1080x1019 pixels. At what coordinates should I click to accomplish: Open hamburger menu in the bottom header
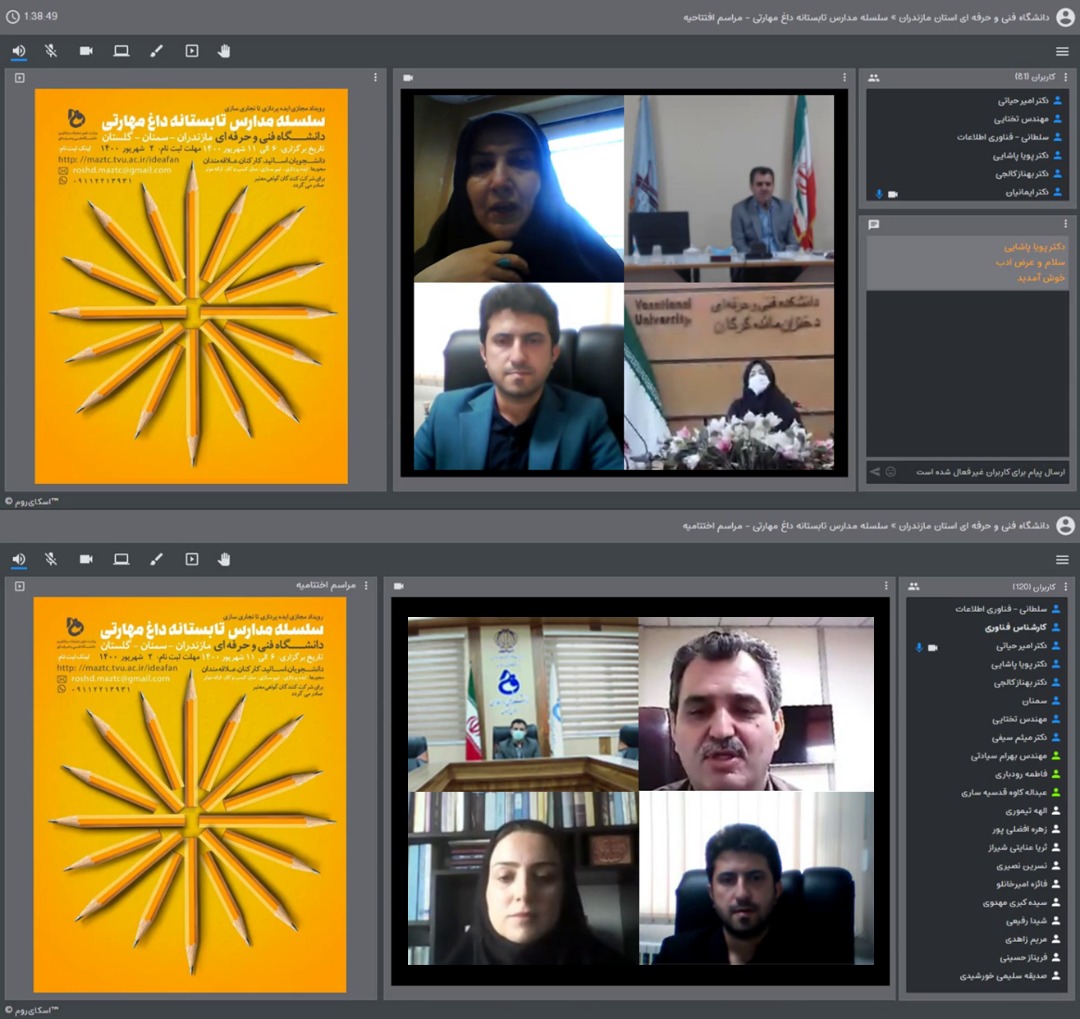(x=1062, y=560)
